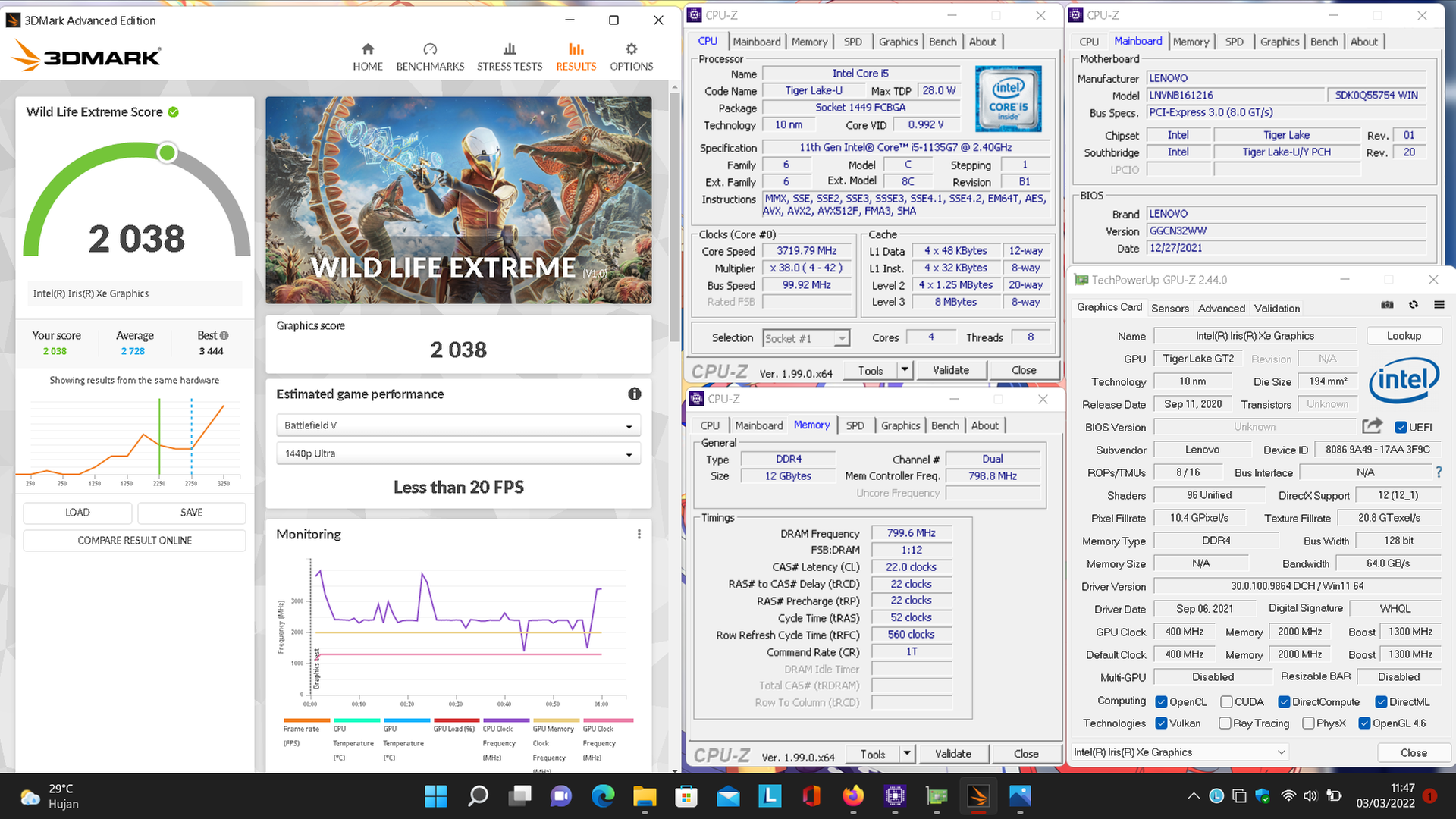The image size is (1456, 819).
Task: Open the 3DMark Results section
Action: (x=576, y=57)
